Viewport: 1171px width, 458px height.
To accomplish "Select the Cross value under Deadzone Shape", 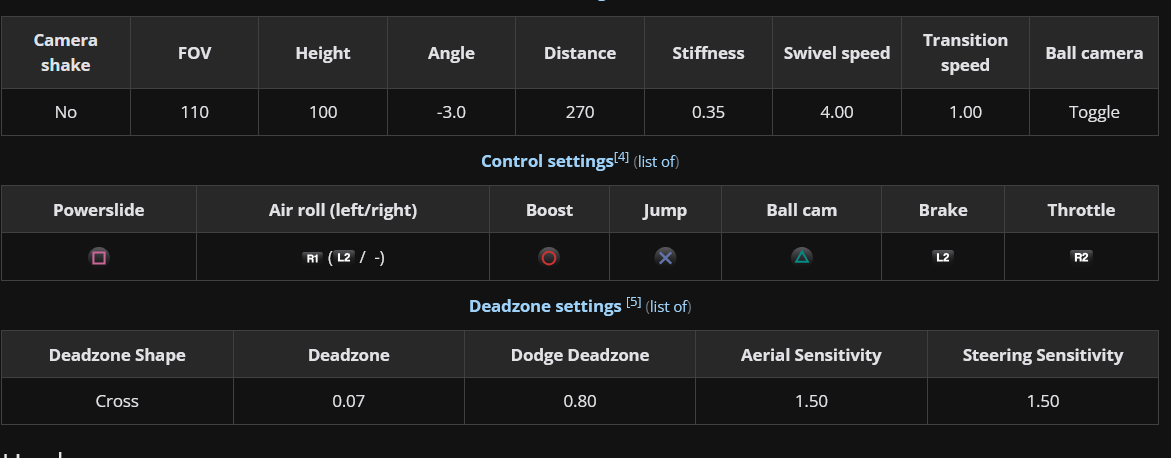I will (117, 401).
